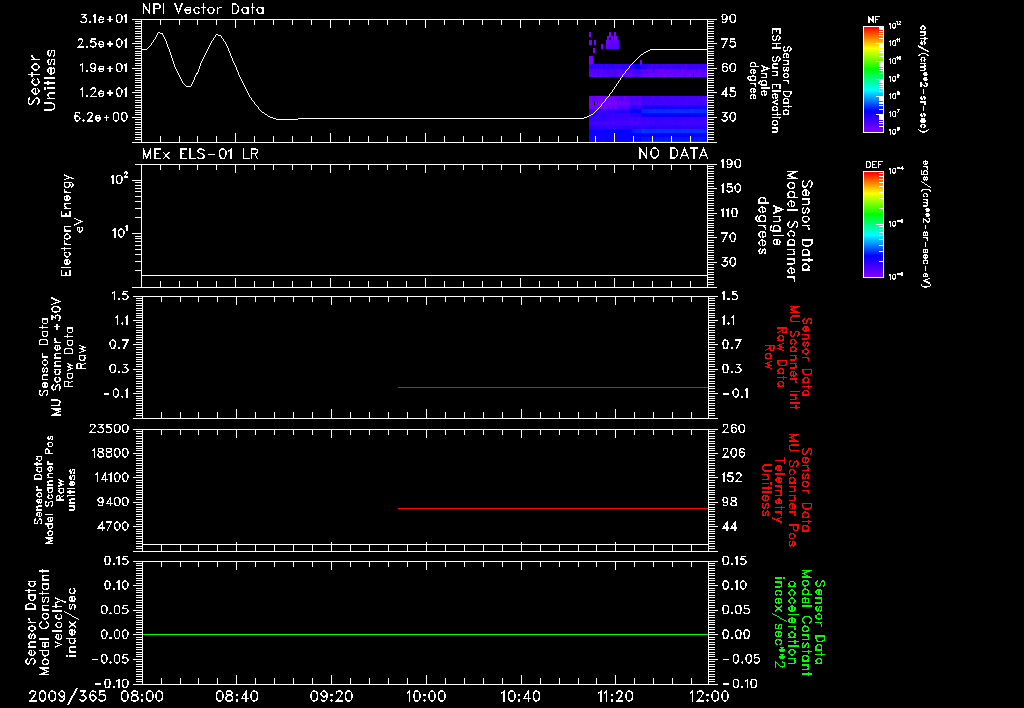The image size is (1024, 708).
Task: Click the 12:00 time axis label
Action: tap(709, 696)
